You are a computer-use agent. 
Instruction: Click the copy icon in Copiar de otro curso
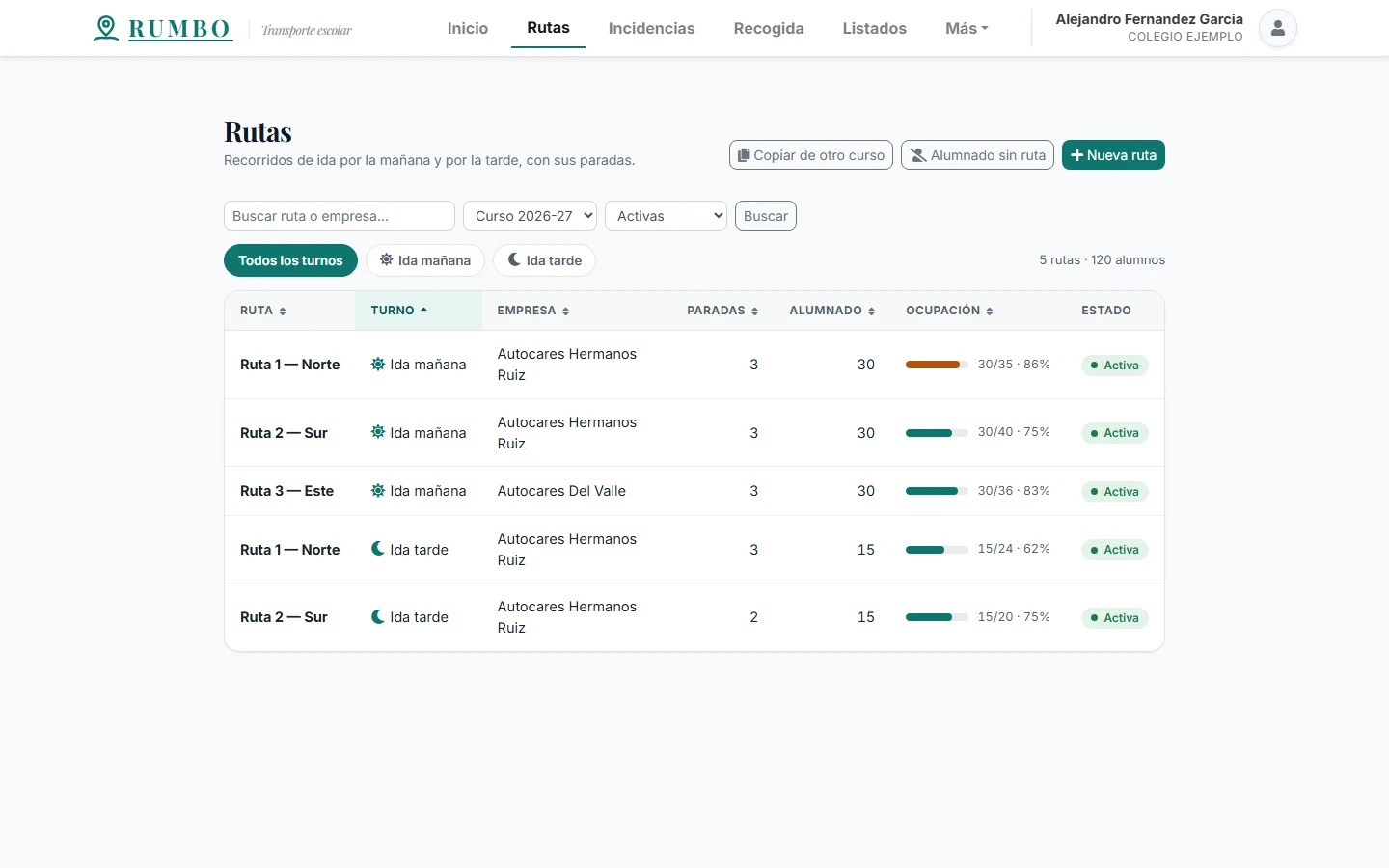tap(744, 155)
